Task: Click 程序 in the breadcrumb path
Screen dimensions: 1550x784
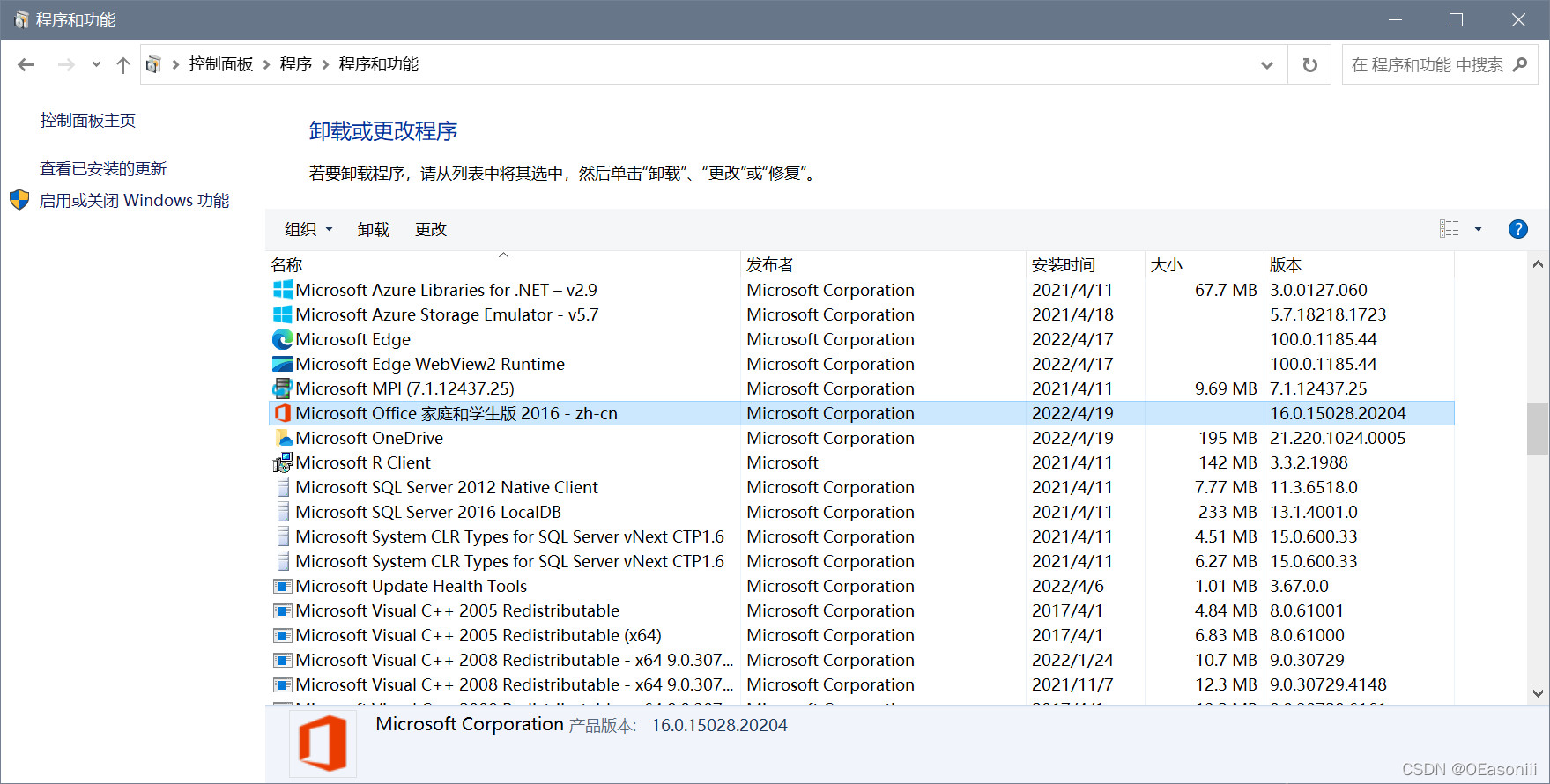Action: tap(296, 64)
